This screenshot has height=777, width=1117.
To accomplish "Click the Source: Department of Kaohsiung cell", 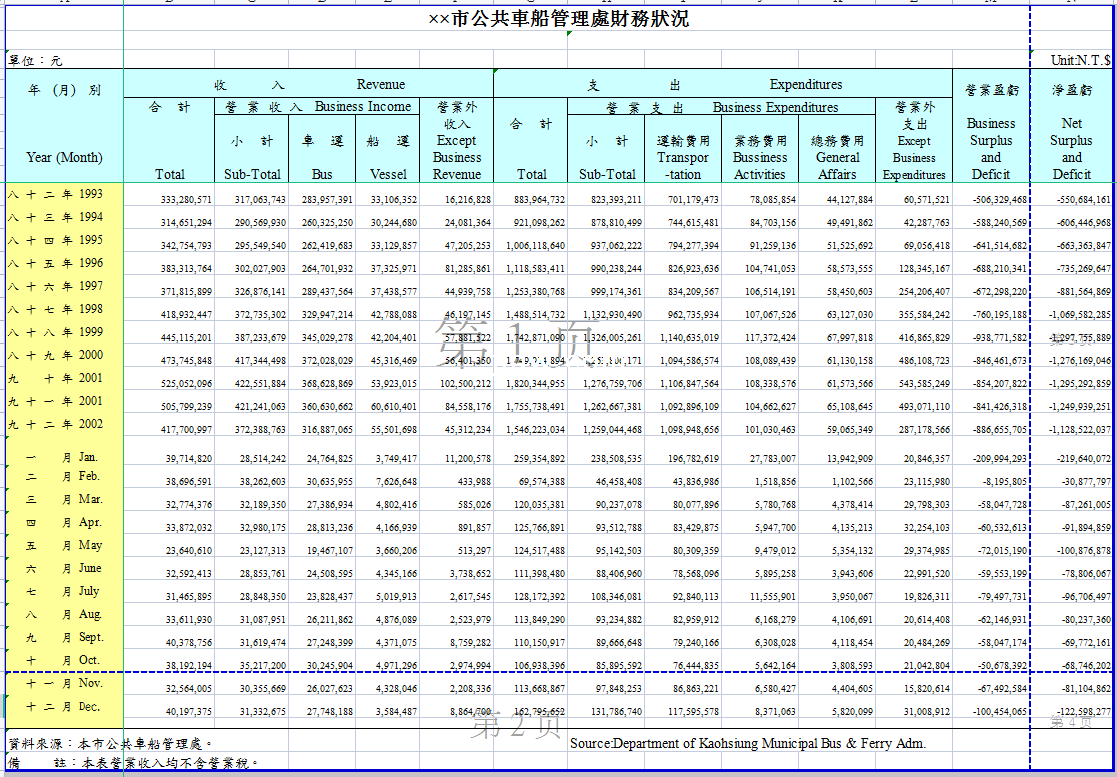I will (747, 743).
